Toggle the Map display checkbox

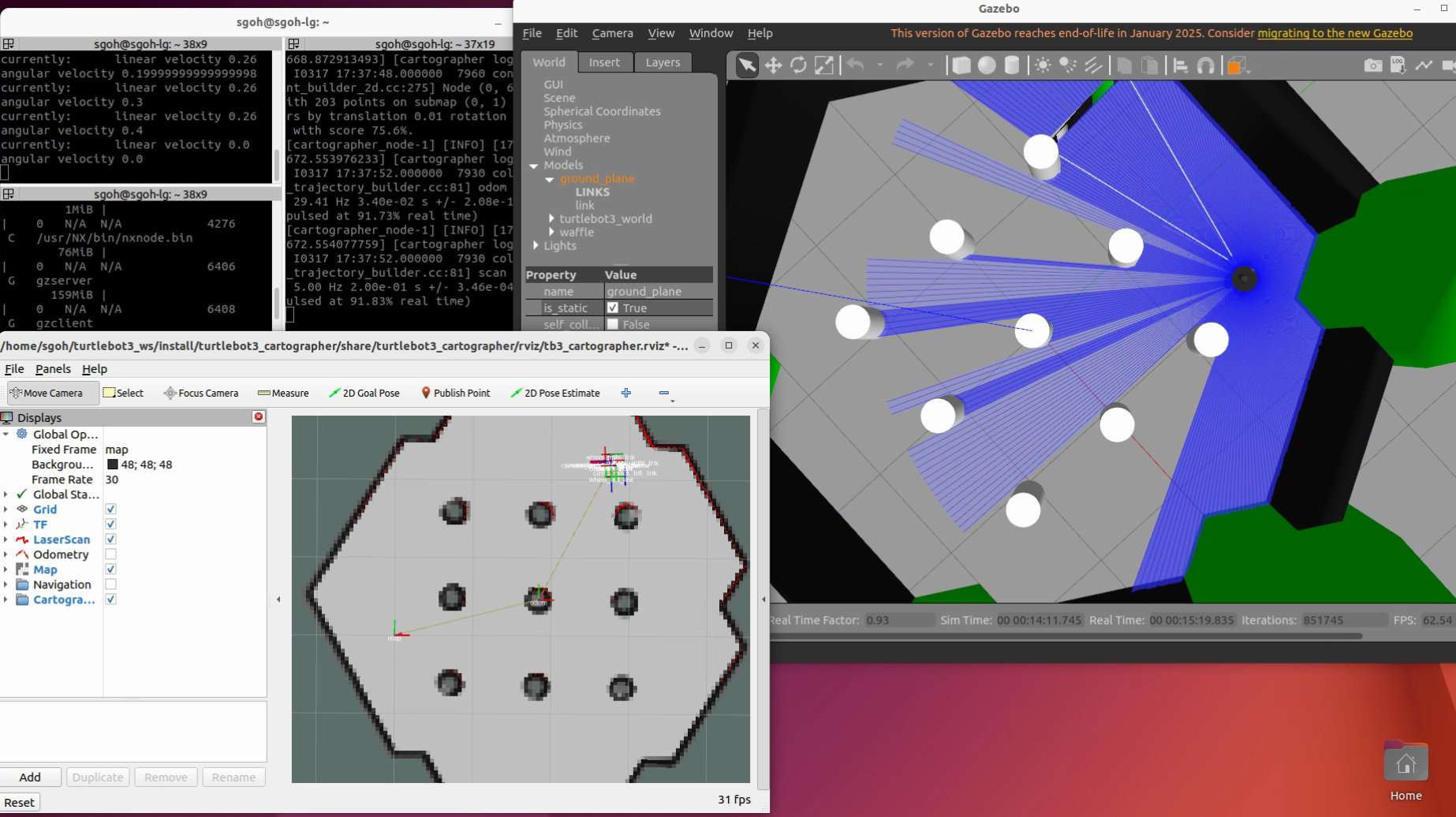pos(110,569)
